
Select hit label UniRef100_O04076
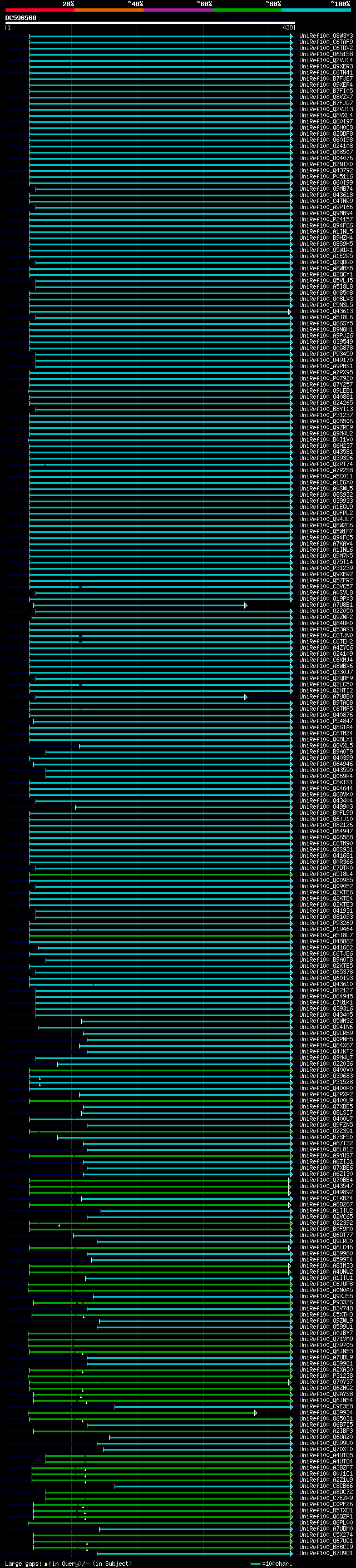tap(326, 159)
